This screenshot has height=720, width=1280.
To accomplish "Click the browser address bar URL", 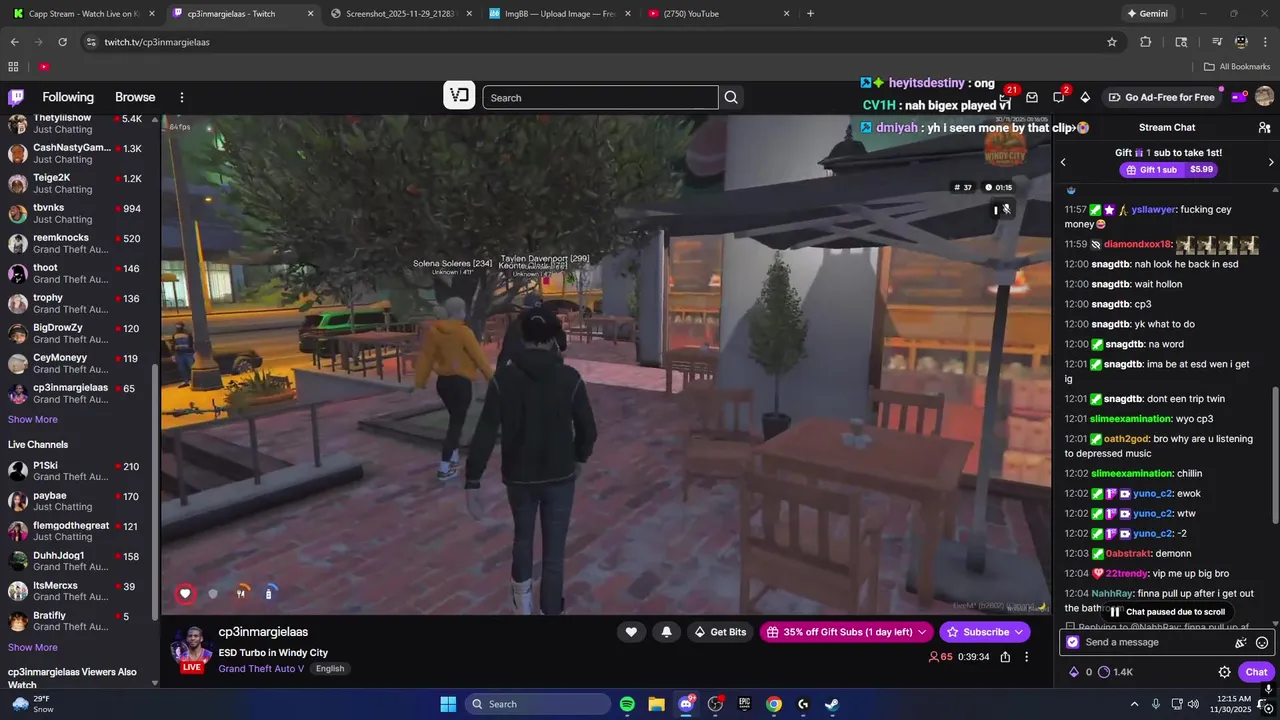I will [x=157, y=42].
